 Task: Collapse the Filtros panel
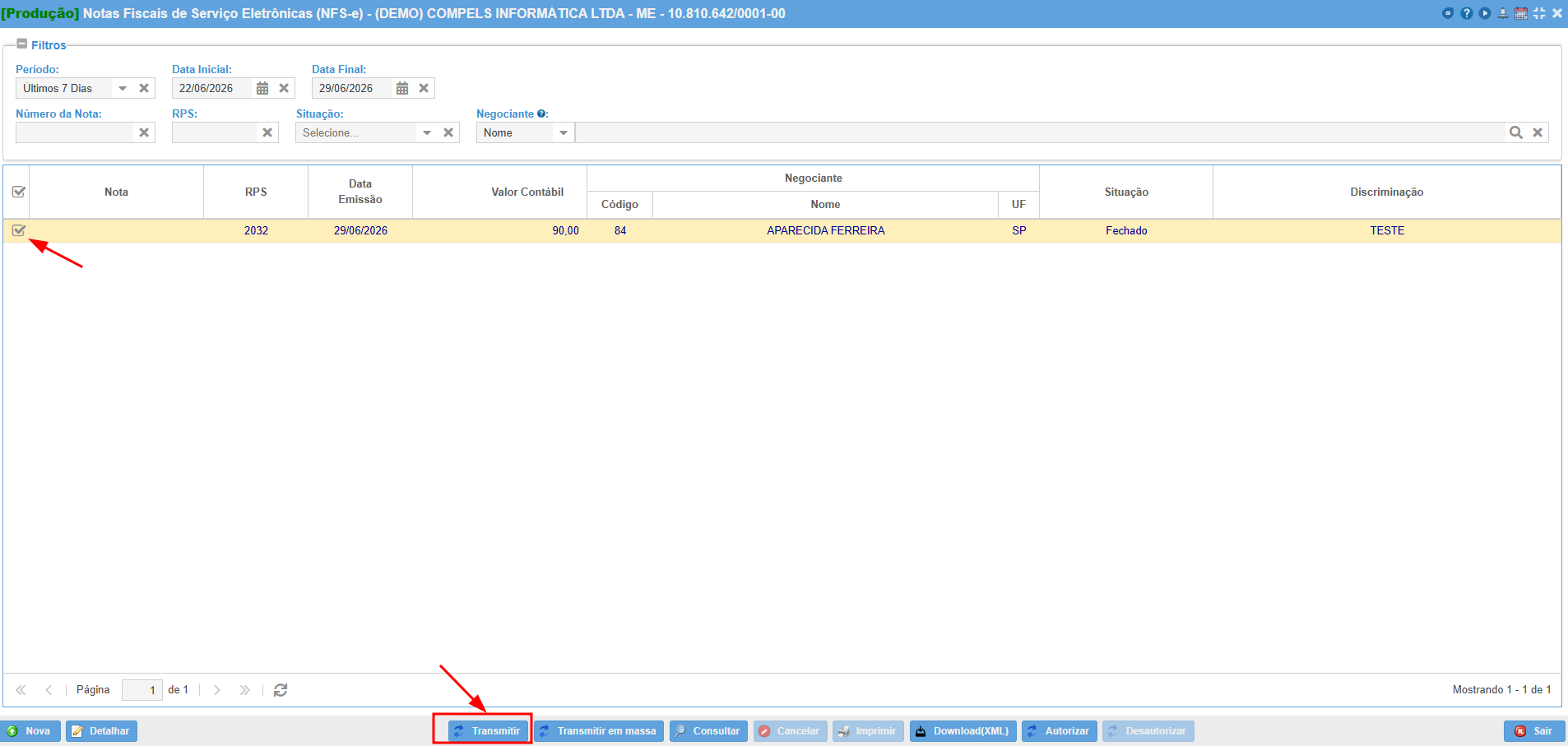pyautogui.click(x=22, y=44)
